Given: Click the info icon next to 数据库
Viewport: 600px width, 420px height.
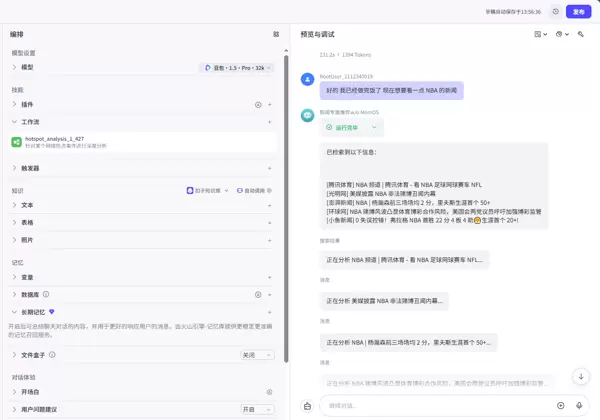Looking at the screenshot, I should (x=46, y=295).
